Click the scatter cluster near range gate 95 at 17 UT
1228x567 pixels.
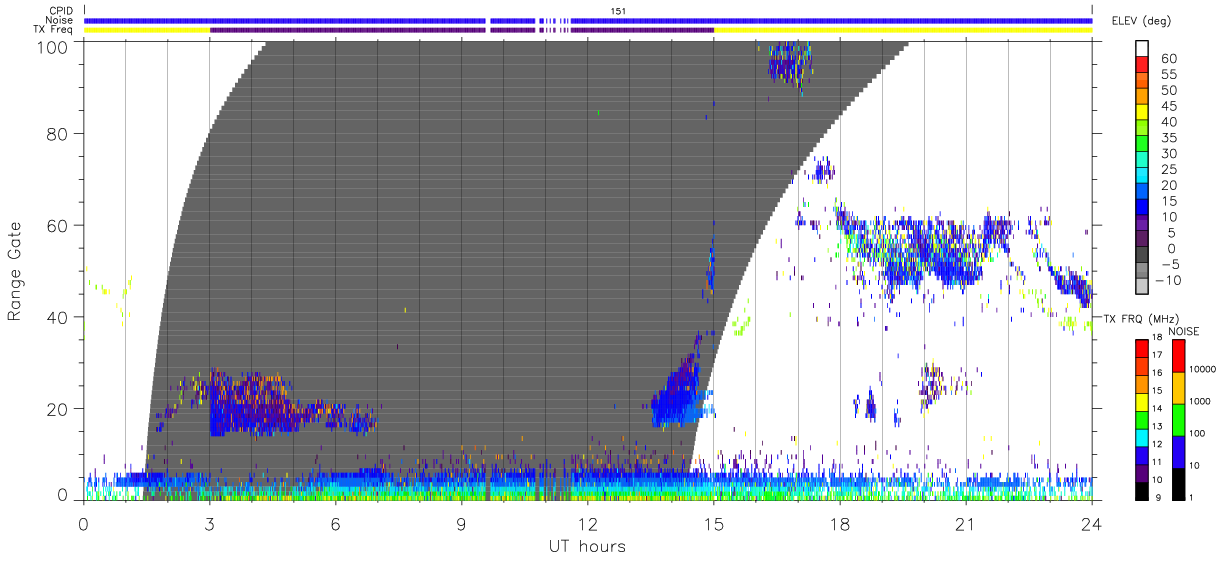[789, 65]
